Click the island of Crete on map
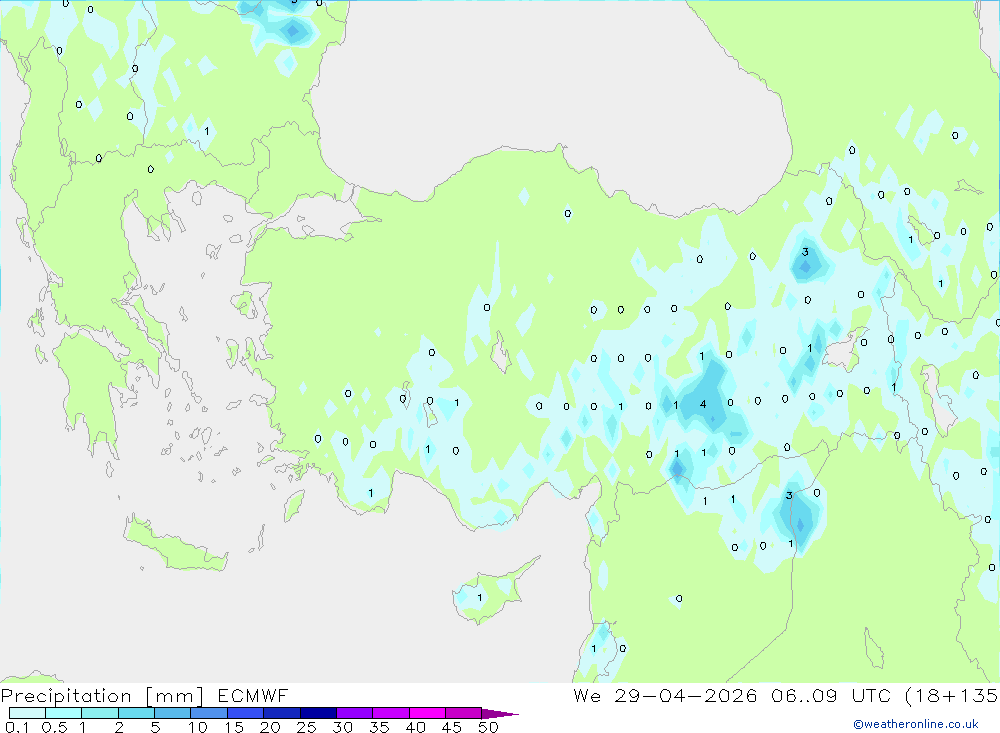Image resolution: width=1000 pixels, height=733 pixels. tap(174, 546)
